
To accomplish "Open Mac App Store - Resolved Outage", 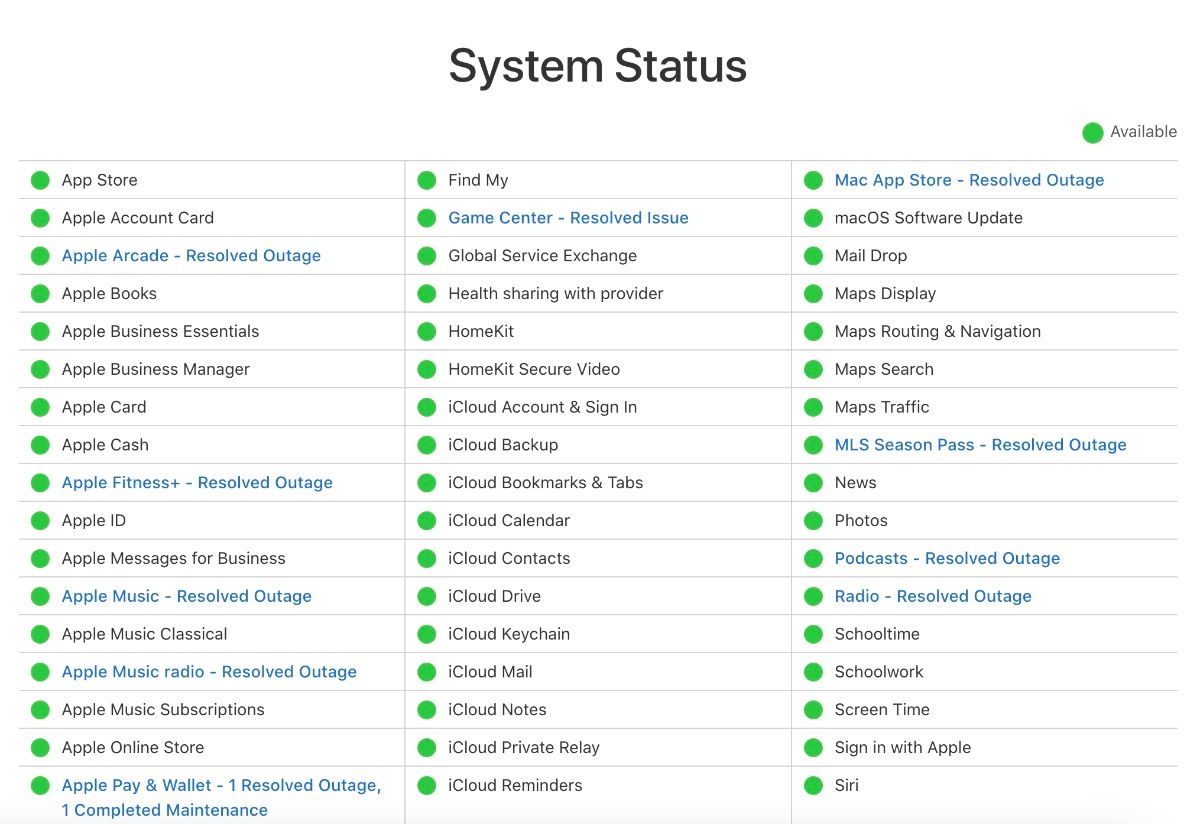I will 969,180.
